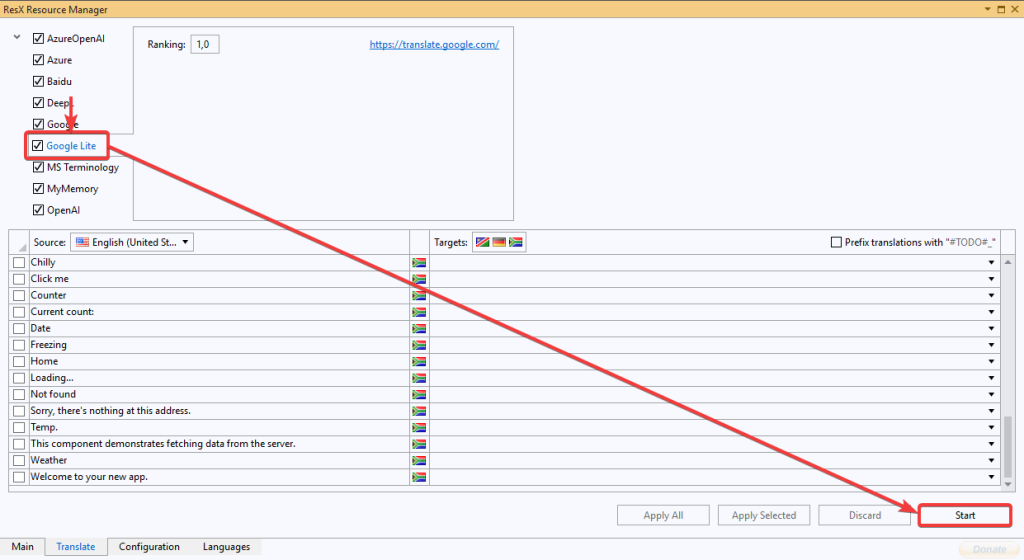Click the flag icon in the Not found row
This screenshot has height=560, width=1024.
click(419, 394)
